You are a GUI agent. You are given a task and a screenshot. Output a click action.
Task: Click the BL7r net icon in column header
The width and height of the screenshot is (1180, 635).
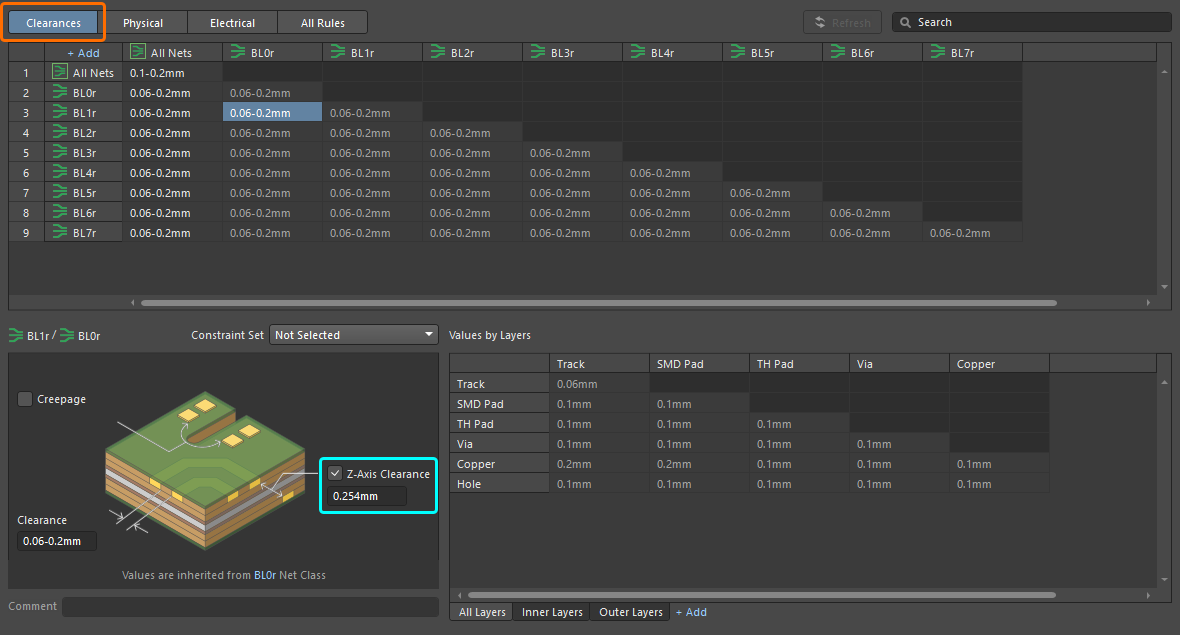point(938,52)
